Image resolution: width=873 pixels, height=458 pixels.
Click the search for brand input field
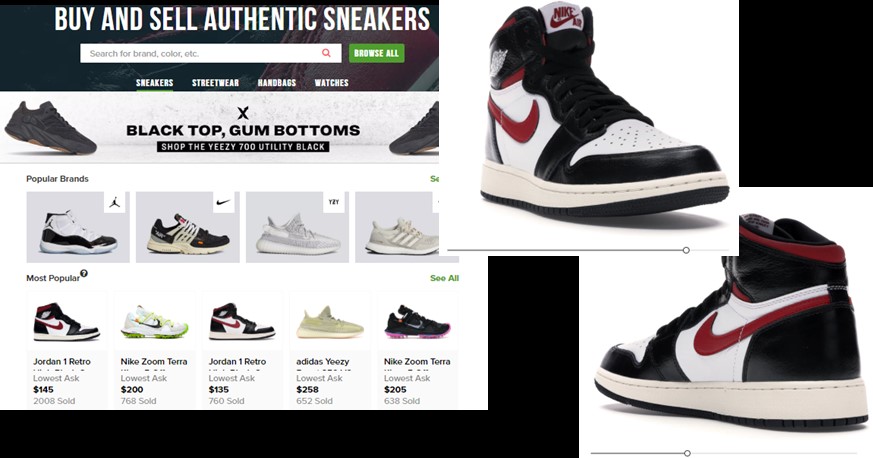click(x=210, y=53)
